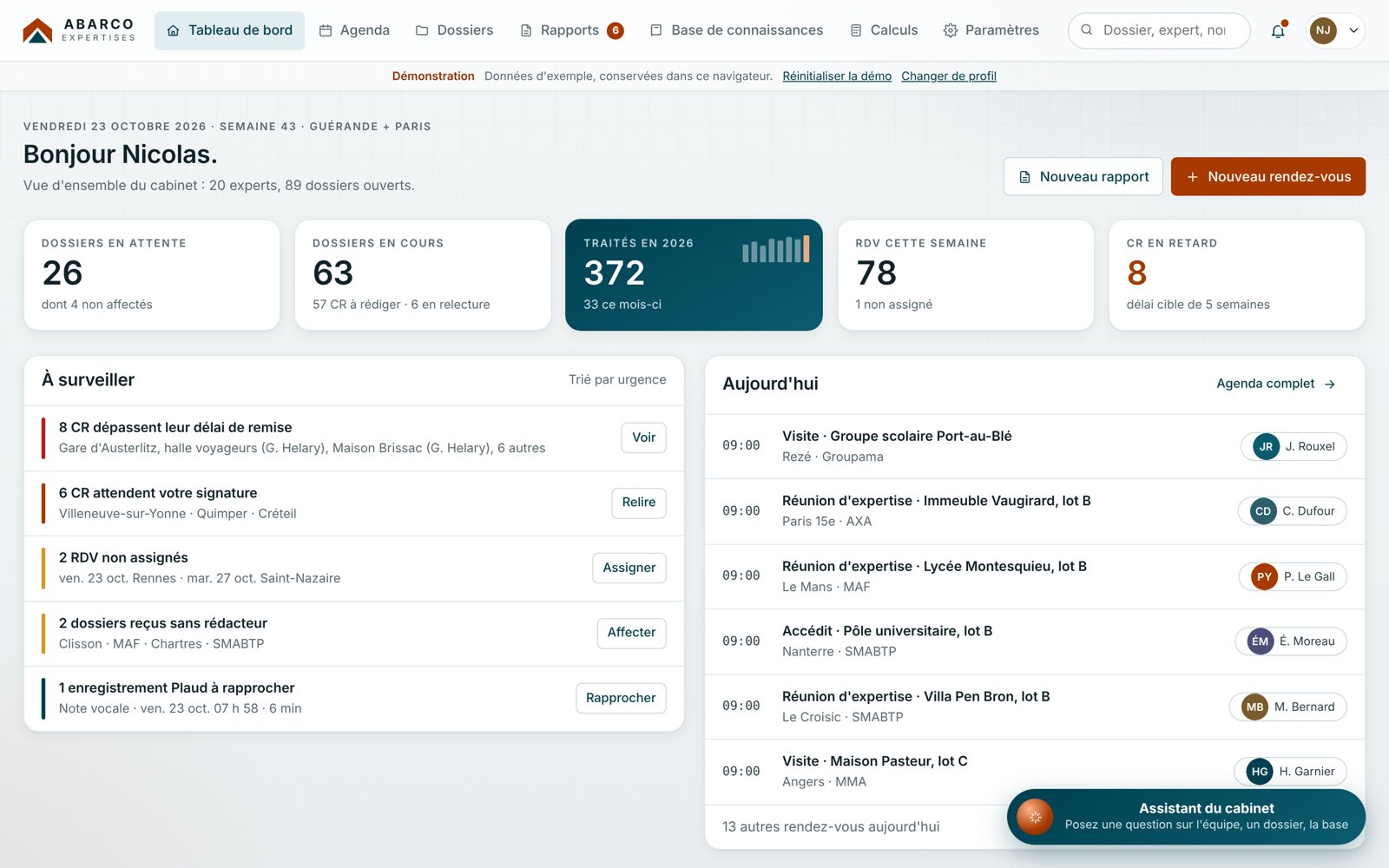Open Paramètres settings
Screen dimensions: 1389x868
[991, 30]
